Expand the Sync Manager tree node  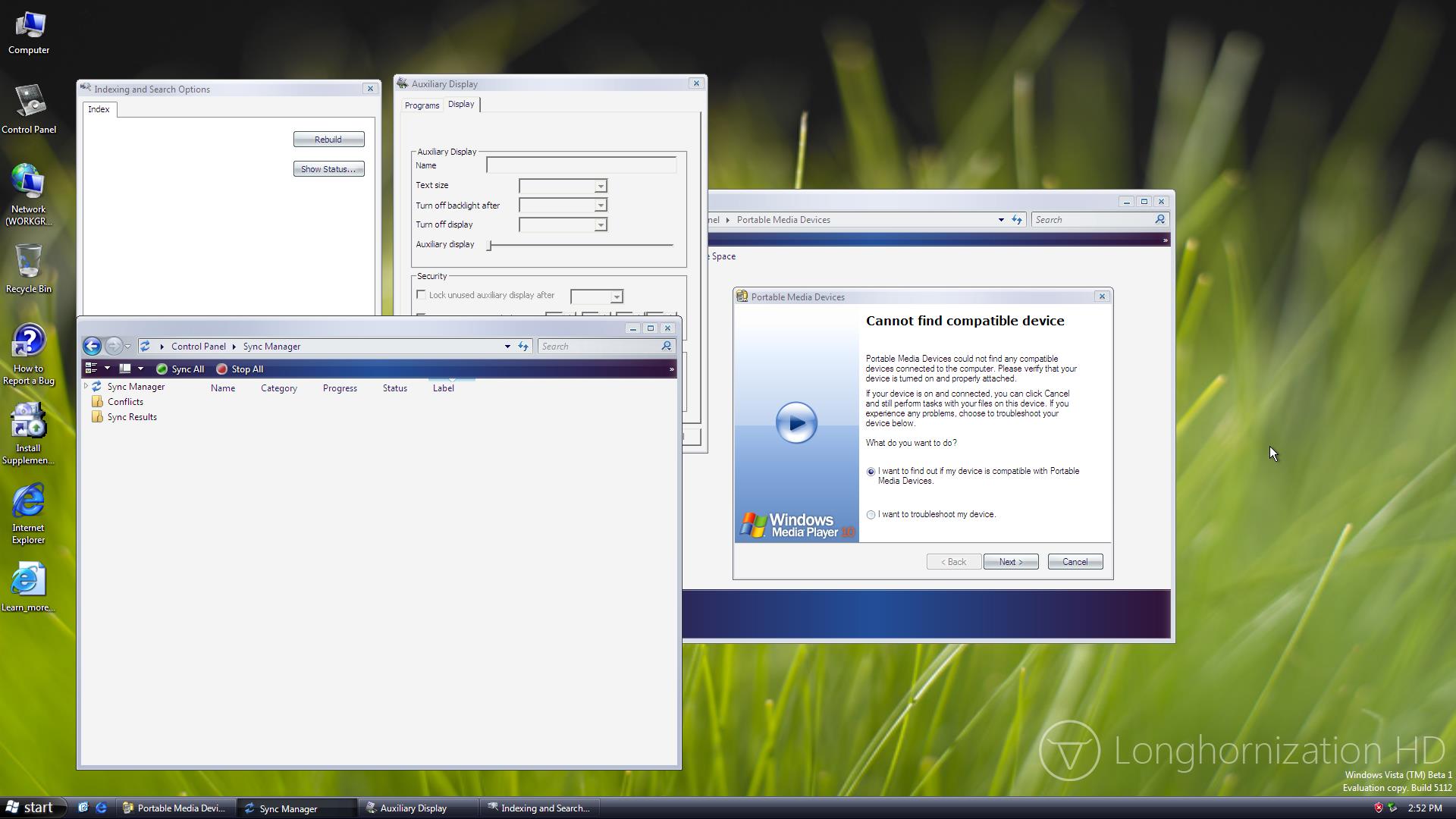(x=86, y=387)
